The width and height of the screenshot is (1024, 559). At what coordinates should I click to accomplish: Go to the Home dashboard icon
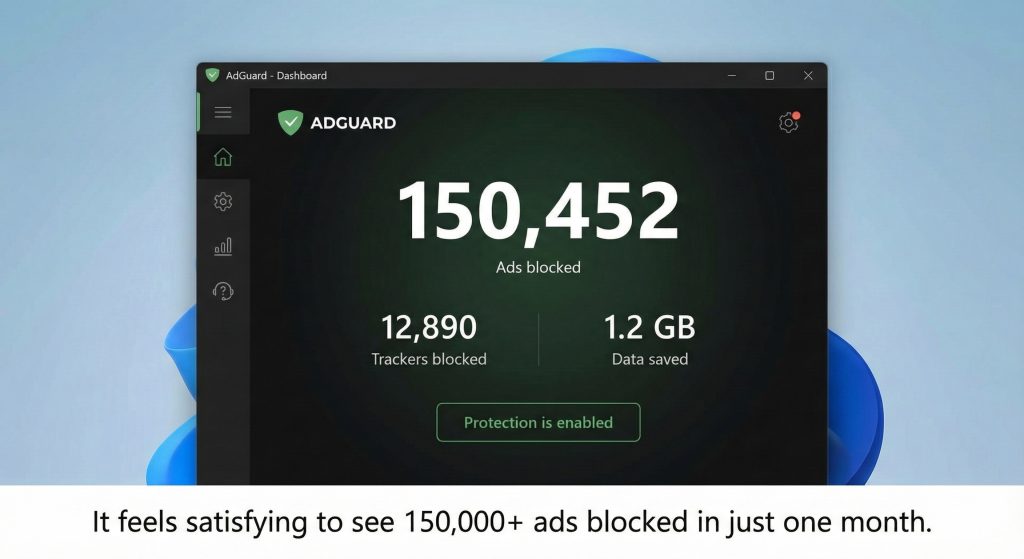click(223, 157)
